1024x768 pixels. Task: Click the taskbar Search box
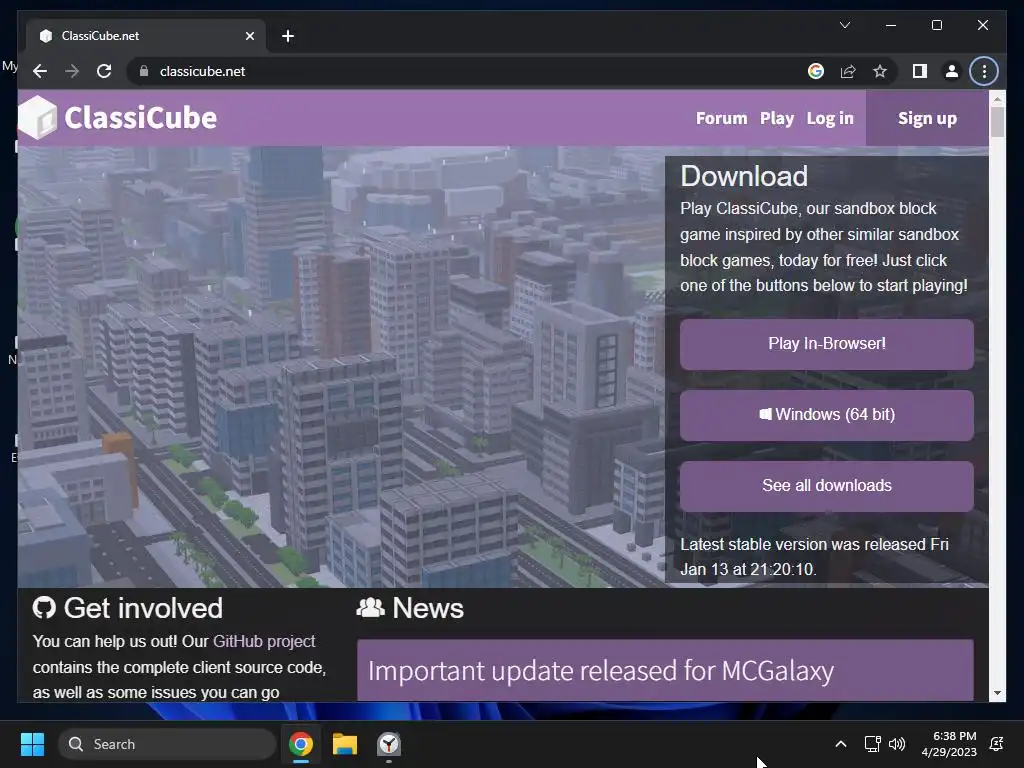(167, 744)
